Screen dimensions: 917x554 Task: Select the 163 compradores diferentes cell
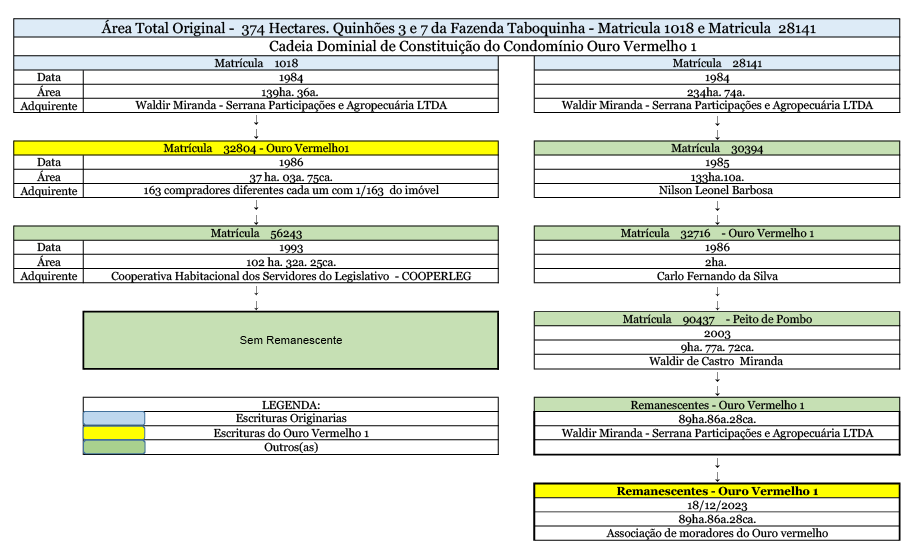pos(291,190)
